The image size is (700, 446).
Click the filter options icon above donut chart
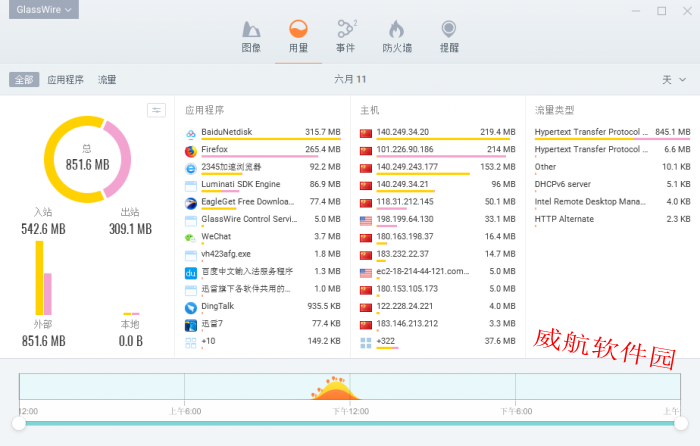[x=156, y=110]
